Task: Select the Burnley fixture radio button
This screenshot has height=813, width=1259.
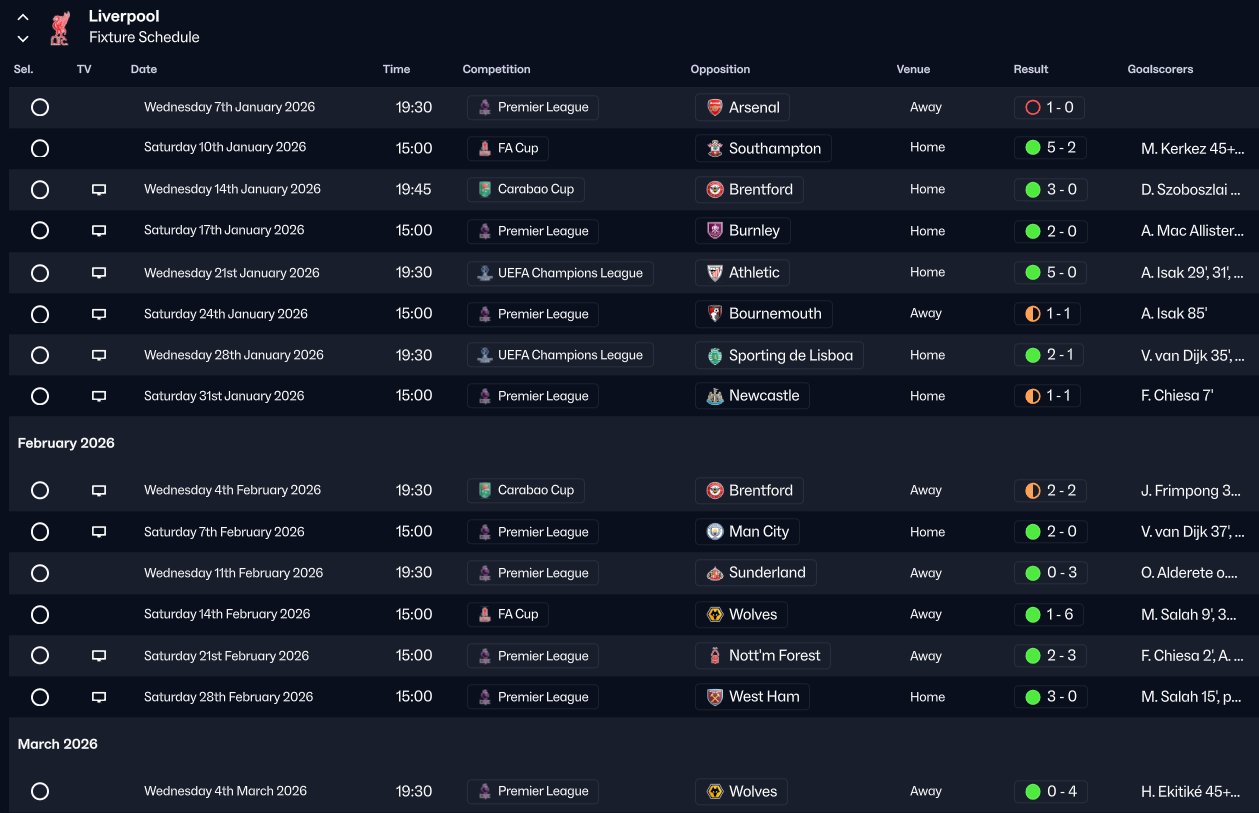Action: click(40, 231)
